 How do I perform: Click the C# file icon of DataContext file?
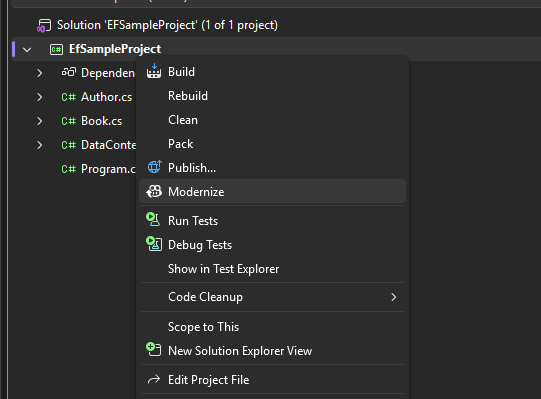pyautogui.click(x=68, y=145)
